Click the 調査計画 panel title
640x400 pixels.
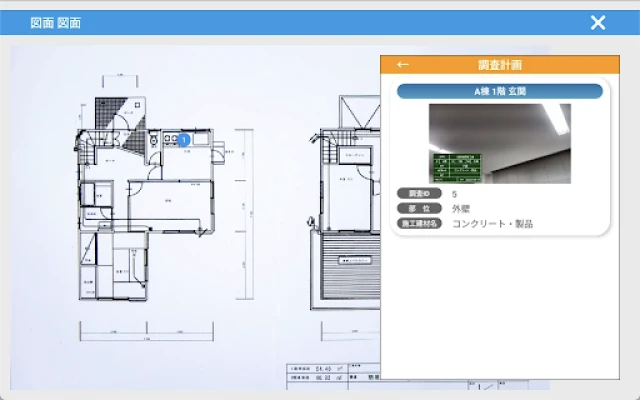point(500,65)
